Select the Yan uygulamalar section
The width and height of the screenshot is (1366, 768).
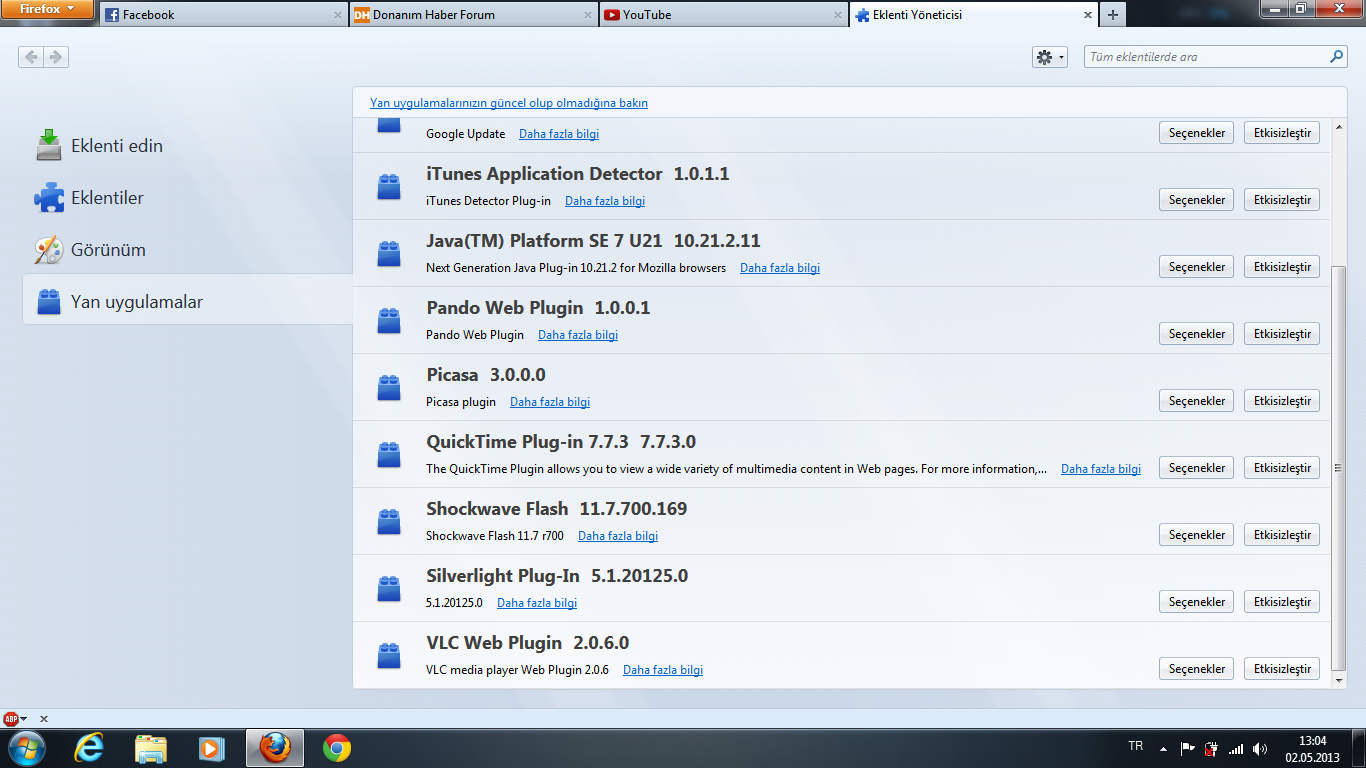coord(187,302)
